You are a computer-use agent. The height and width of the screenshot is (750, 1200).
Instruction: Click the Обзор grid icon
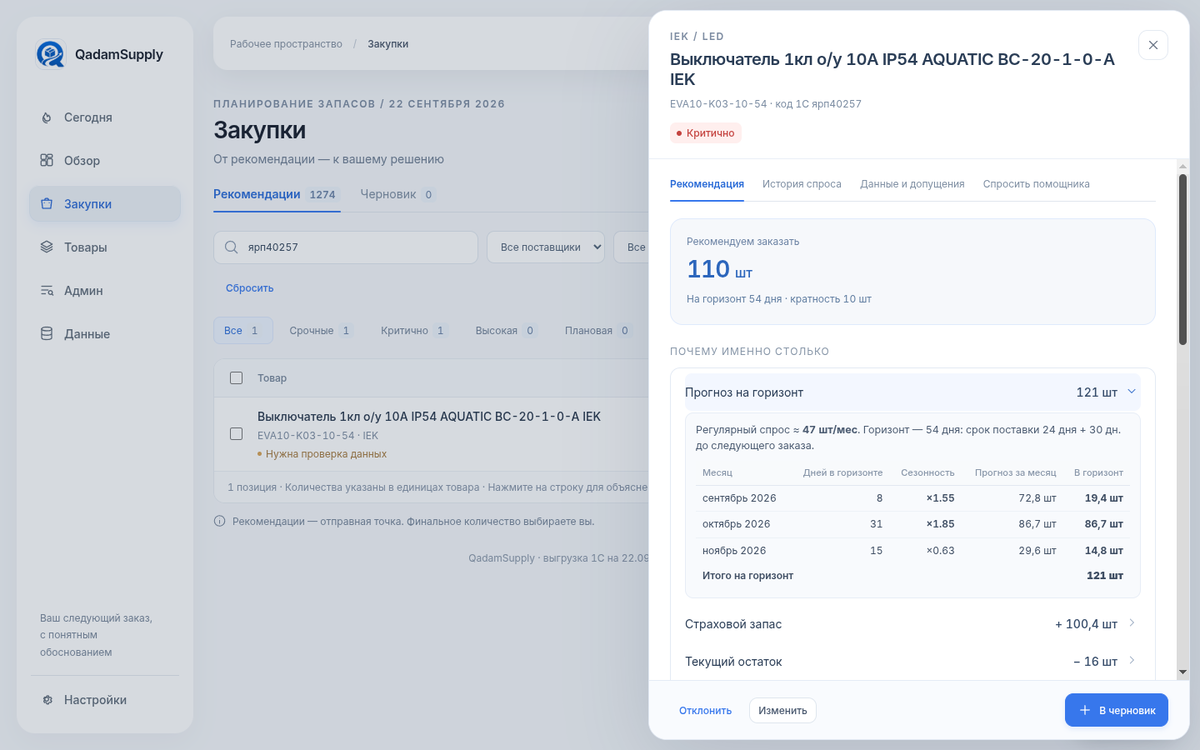click(x=46, y=160)
